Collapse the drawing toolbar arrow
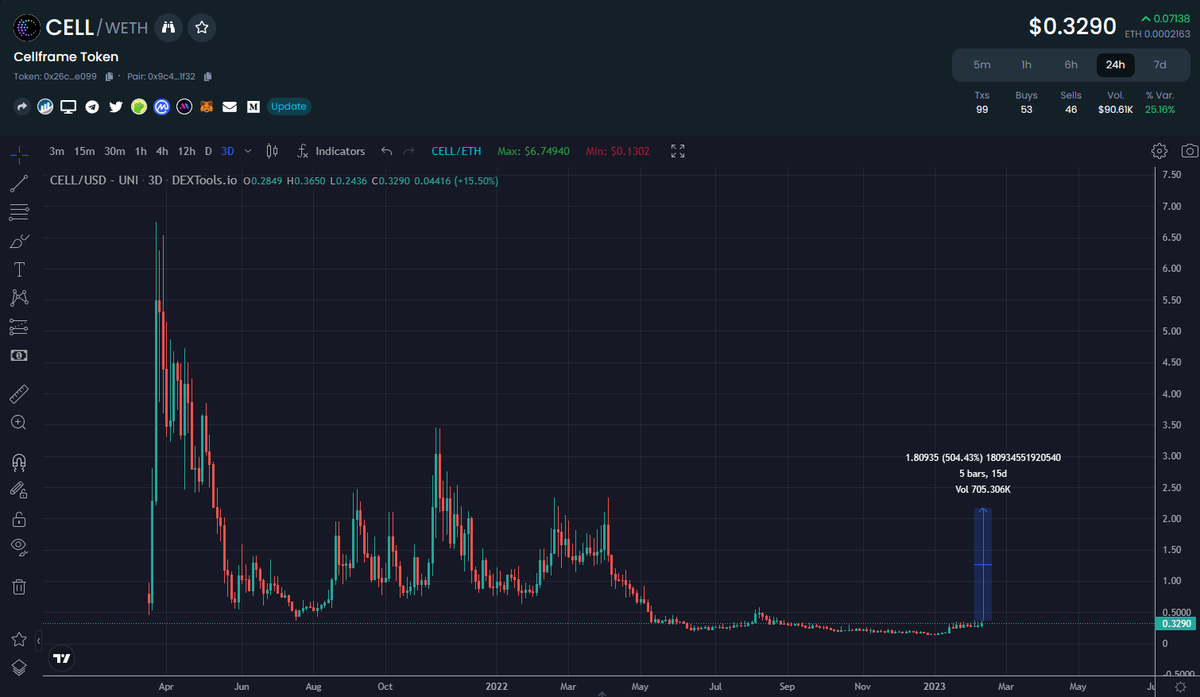1200x697 pixels. point(38,639)
